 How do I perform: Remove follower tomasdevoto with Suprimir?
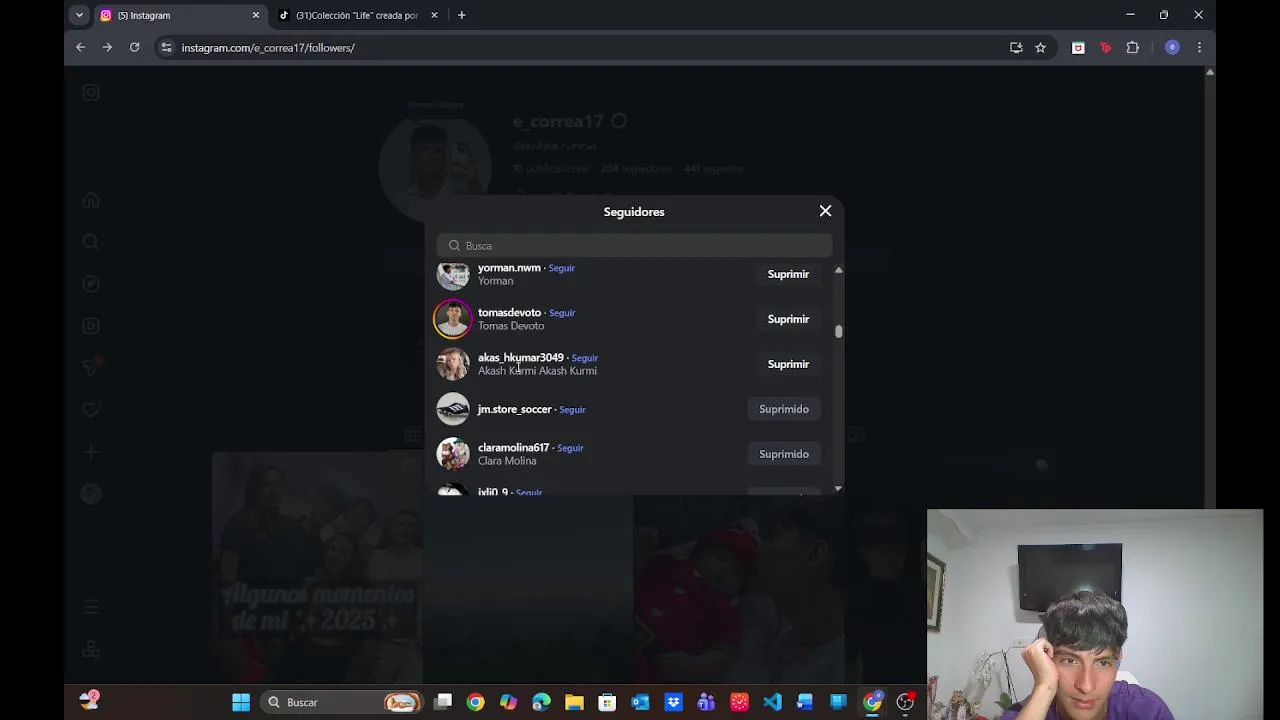tap(788, 319)
